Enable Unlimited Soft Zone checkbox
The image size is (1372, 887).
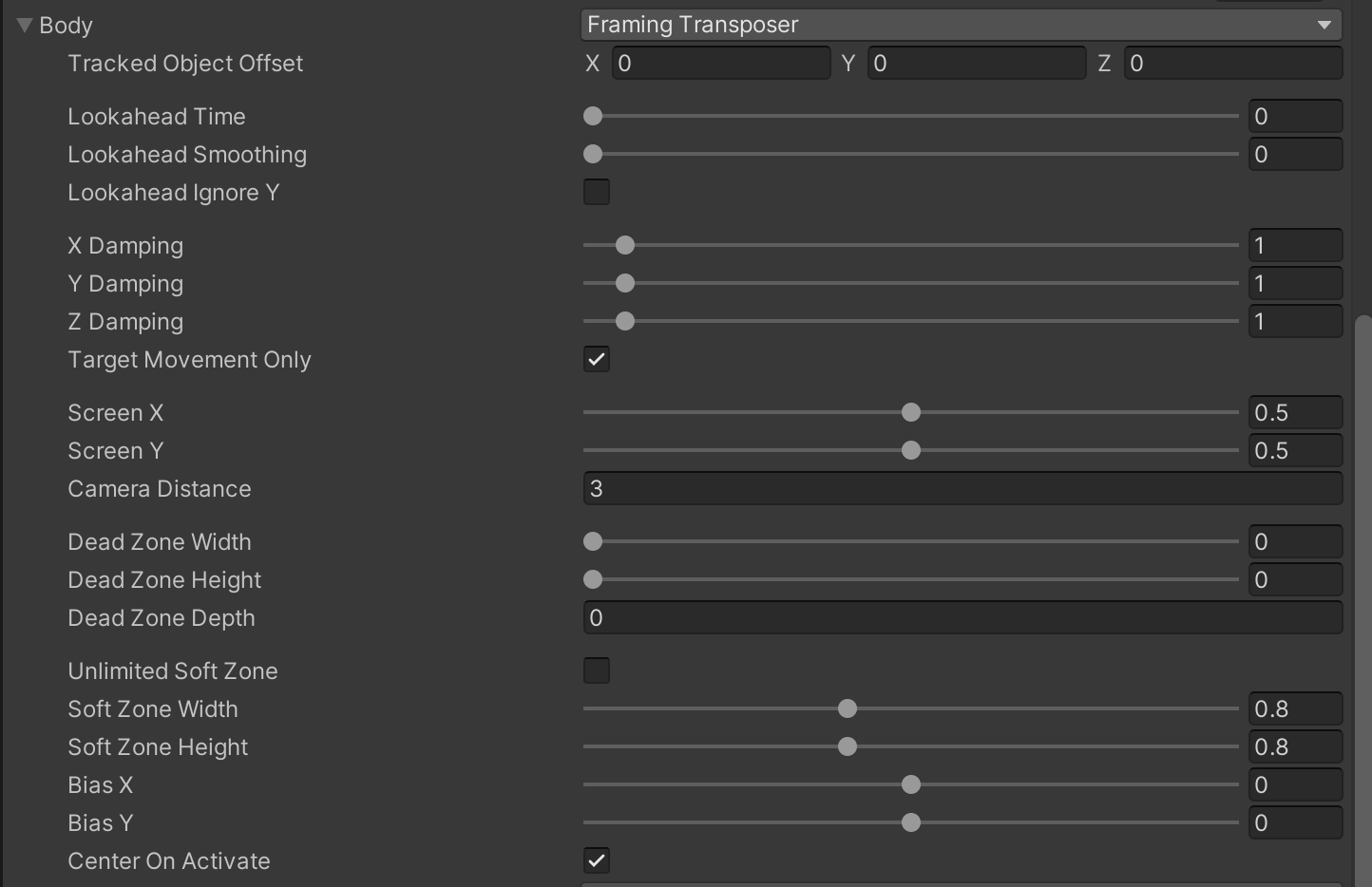pyautogui.click(x=597, y=670)
